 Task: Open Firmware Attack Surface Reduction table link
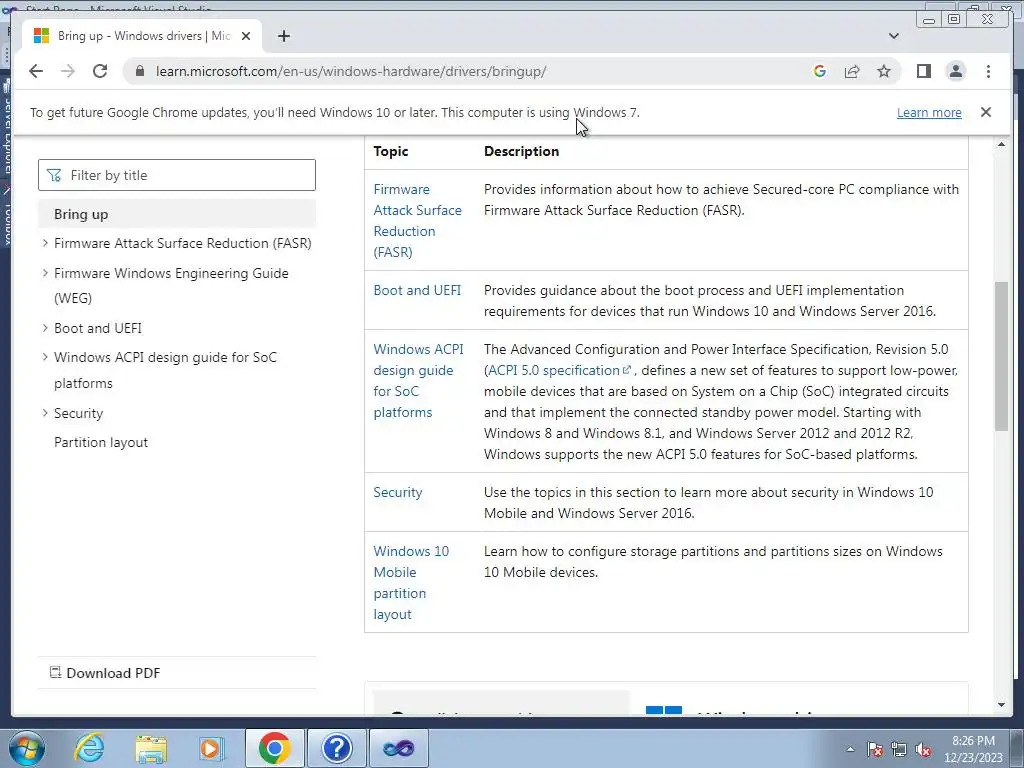417,221
